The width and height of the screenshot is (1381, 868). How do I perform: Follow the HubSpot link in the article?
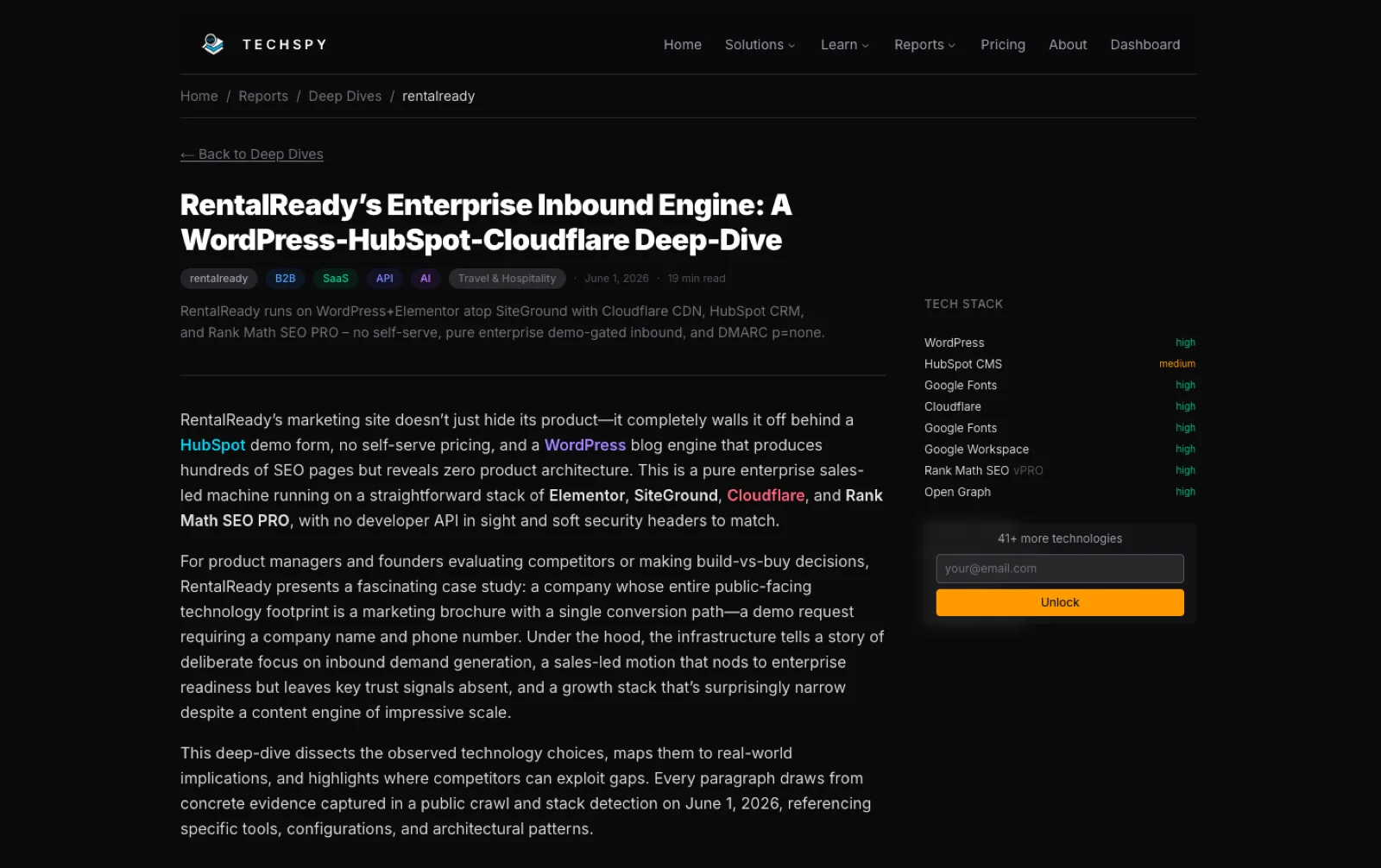pyautogui.click(x=213, y=445)
